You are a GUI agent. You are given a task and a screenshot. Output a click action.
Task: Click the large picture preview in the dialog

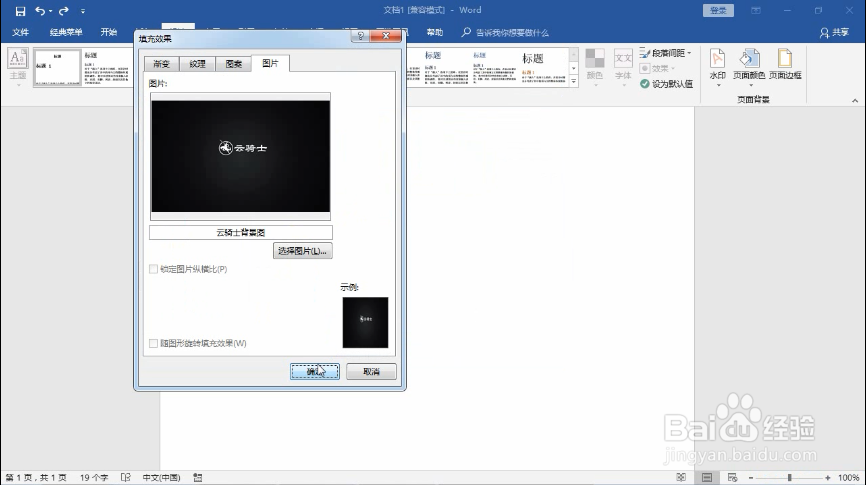click(x=240, y=156)
